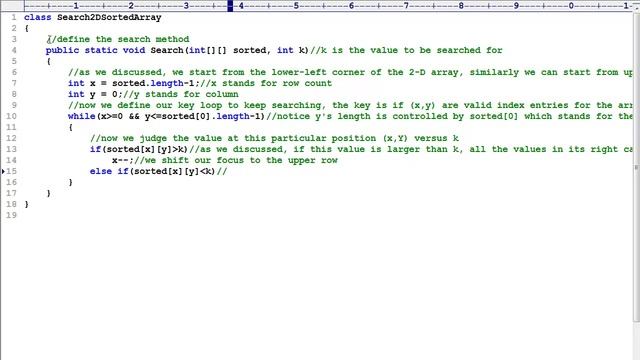Image resolution: width=640 pixels, height=360 pixels.
Task: Click line number 19 in the gutter
Action: (x=11, y=216)
